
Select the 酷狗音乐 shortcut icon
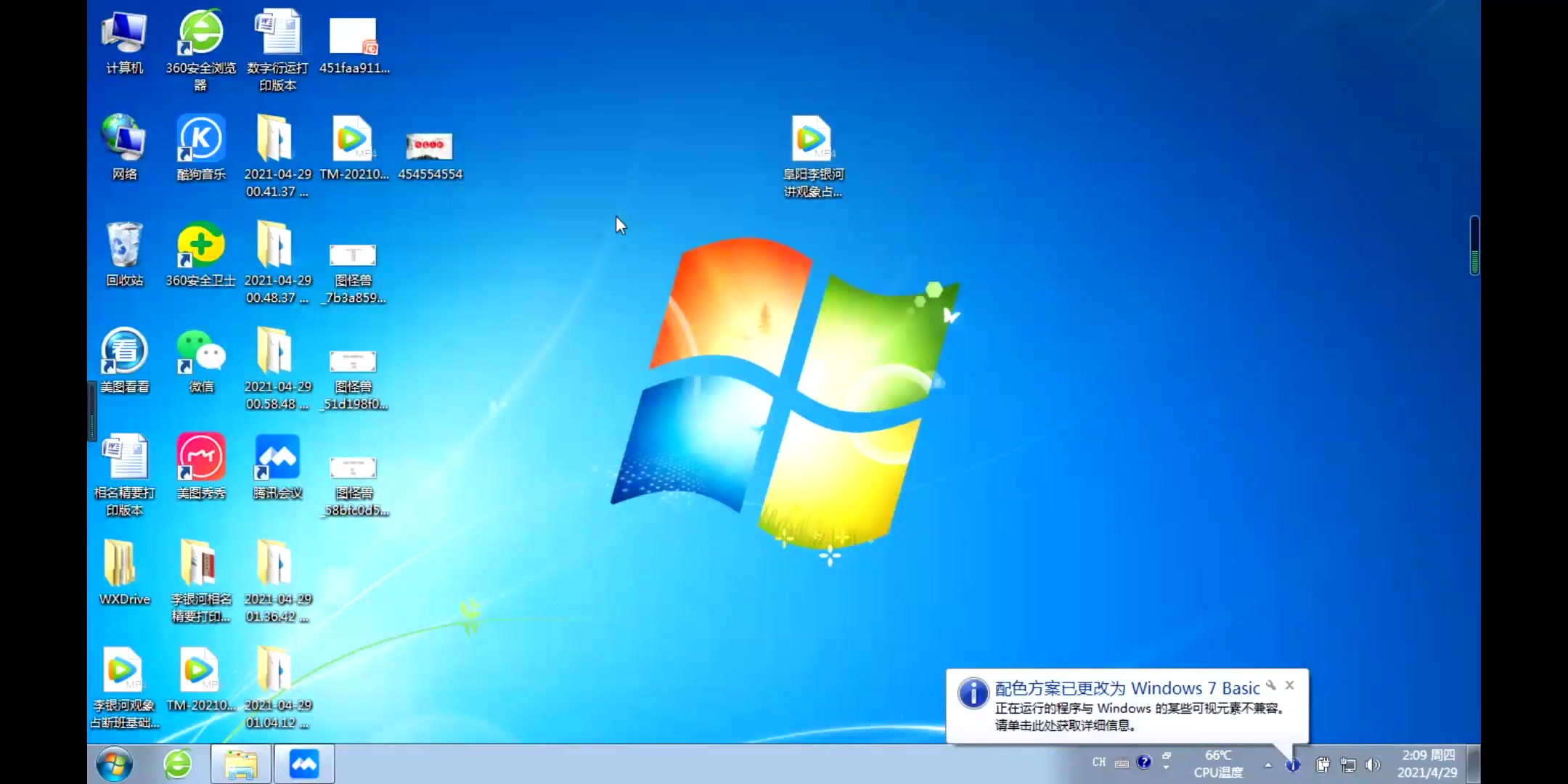click(x=201, y=148)
